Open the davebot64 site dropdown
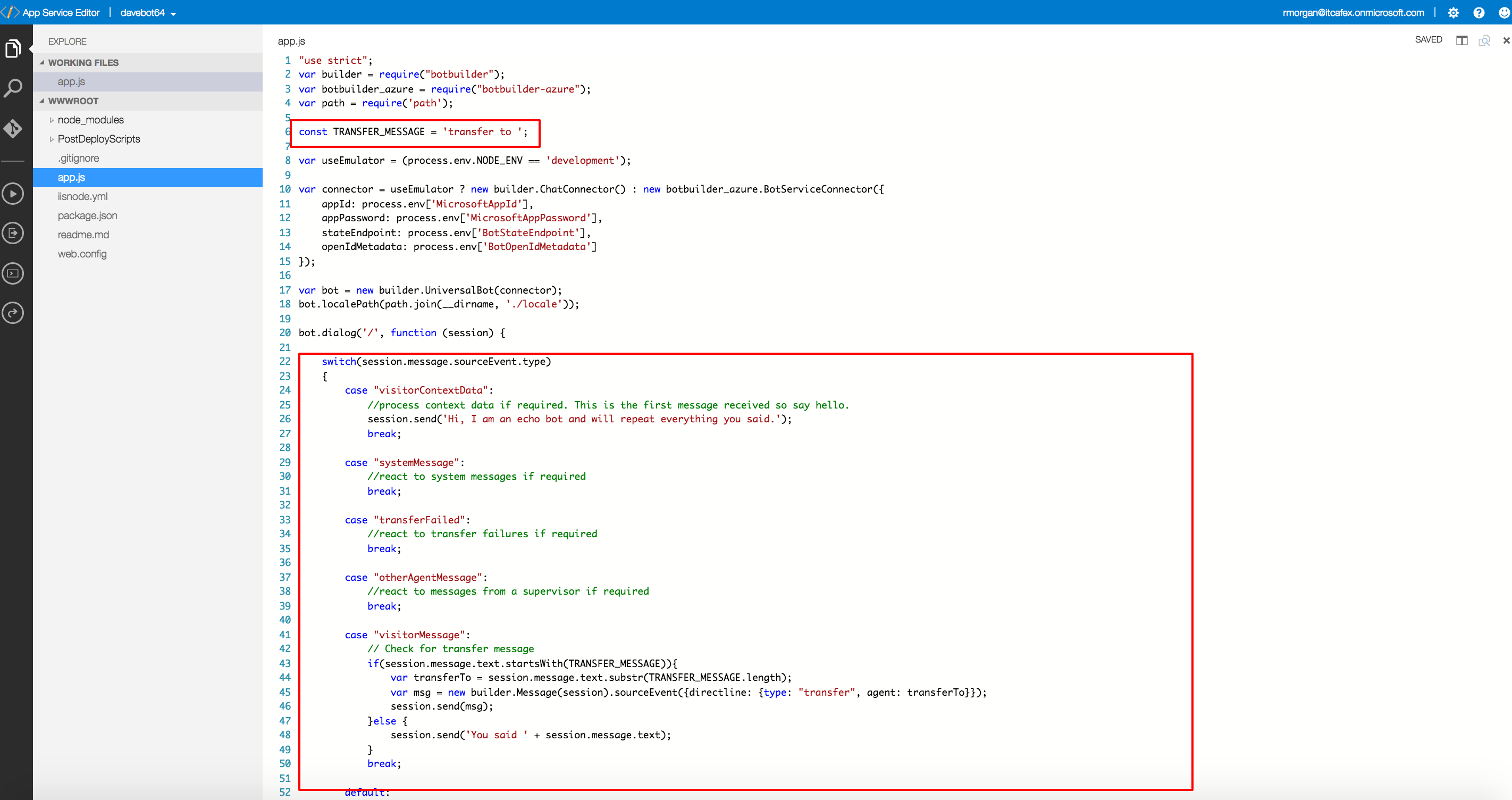The image size is (1512, 800). click(x=148, y=13)
